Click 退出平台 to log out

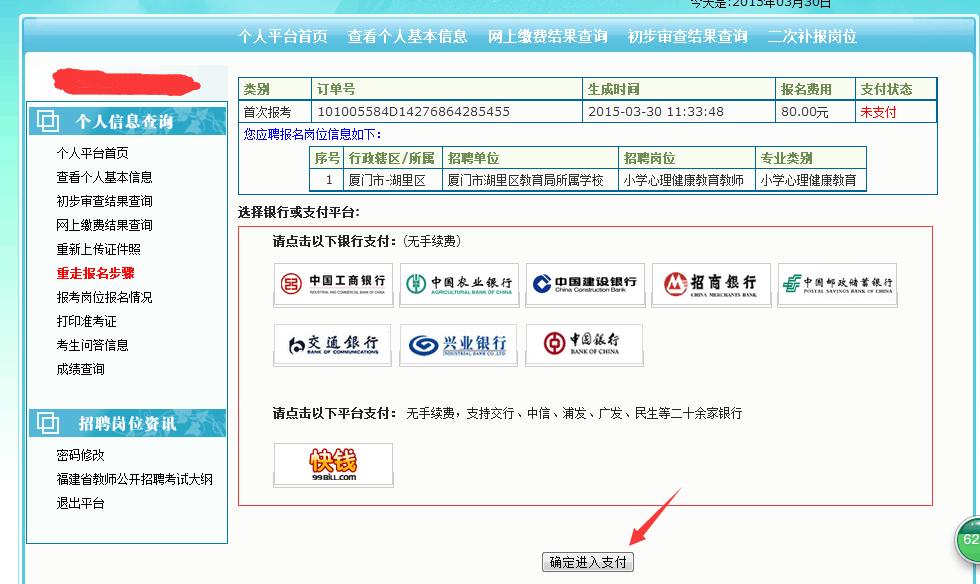(80, 503)
